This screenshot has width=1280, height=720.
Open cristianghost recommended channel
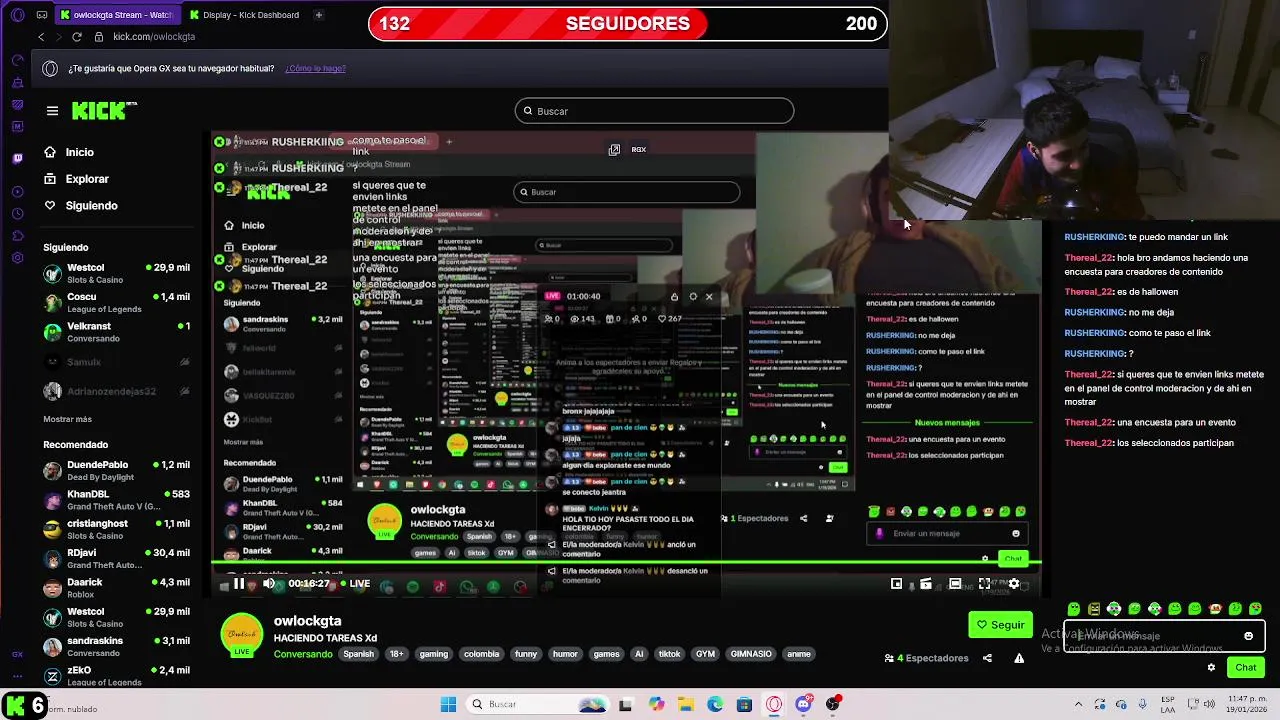tap(116, 529)
